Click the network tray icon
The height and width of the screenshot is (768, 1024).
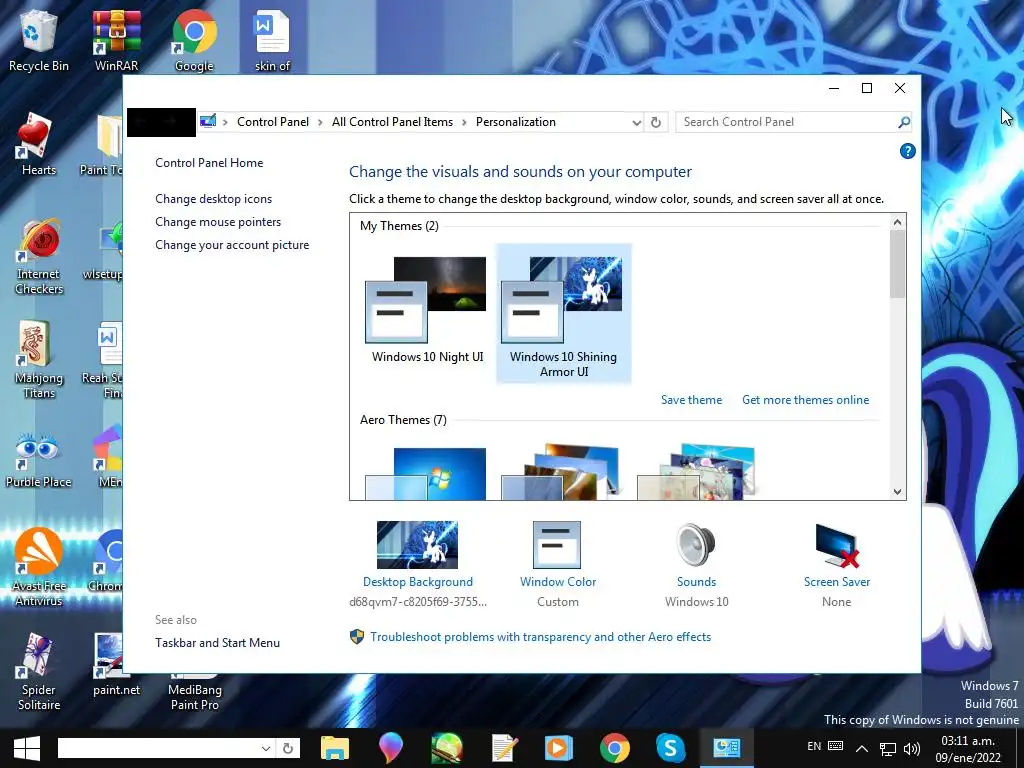[x=888, y=748]
